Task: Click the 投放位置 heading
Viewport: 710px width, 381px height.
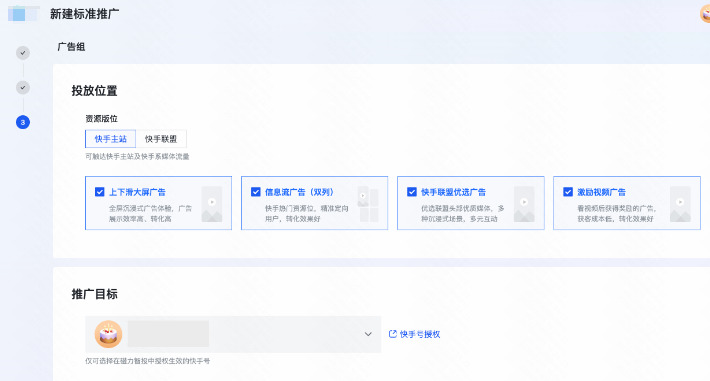Action: [95, 91]
